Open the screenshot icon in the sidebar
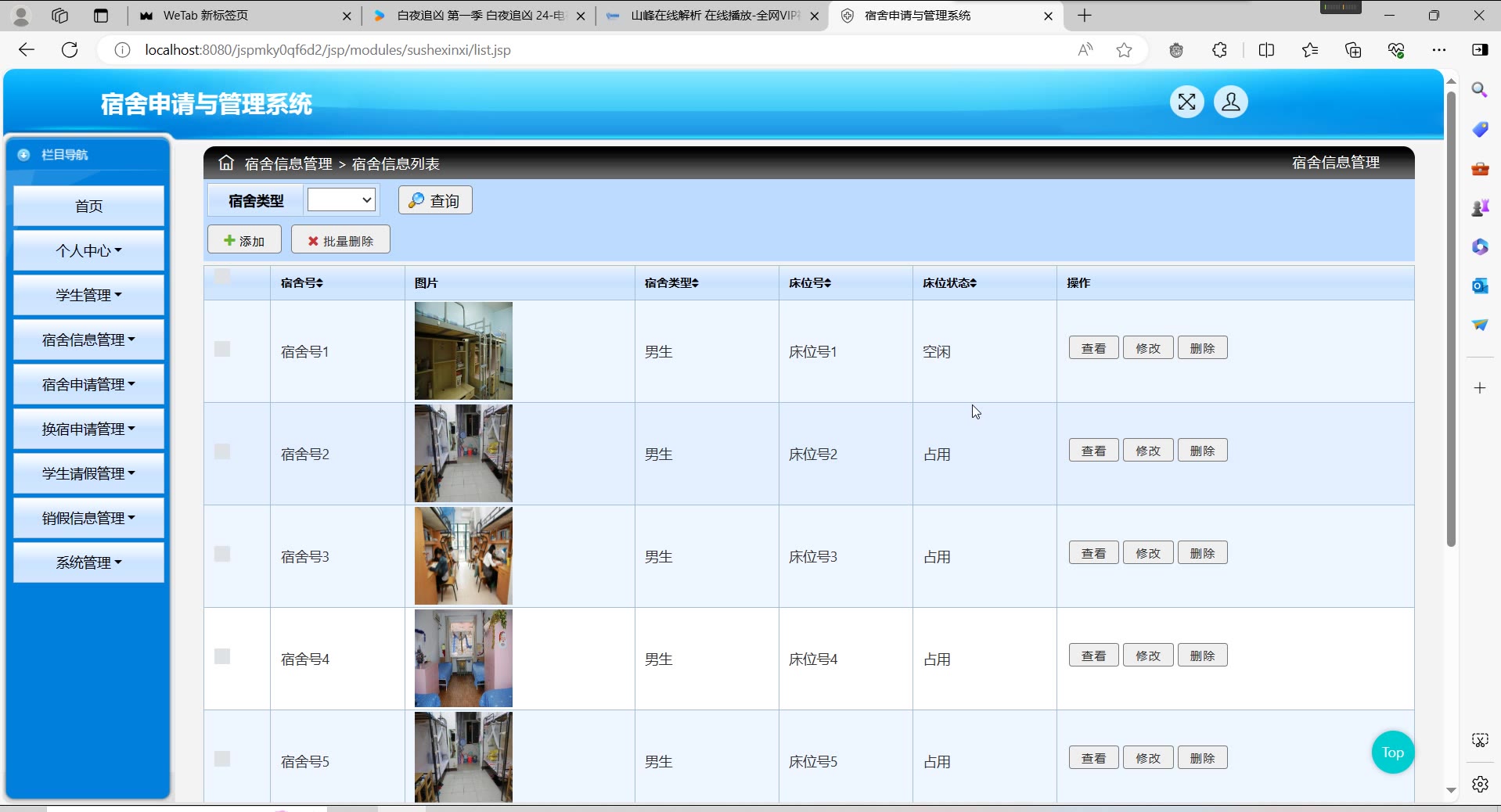 click(x=1479, y=740)
